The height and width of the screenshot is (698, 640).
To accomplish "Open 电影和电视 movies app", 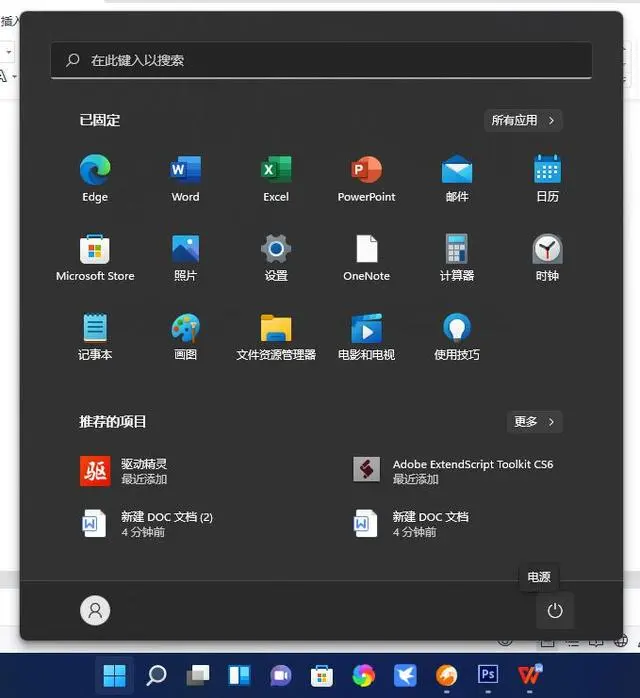I will (x=366, y=337).
